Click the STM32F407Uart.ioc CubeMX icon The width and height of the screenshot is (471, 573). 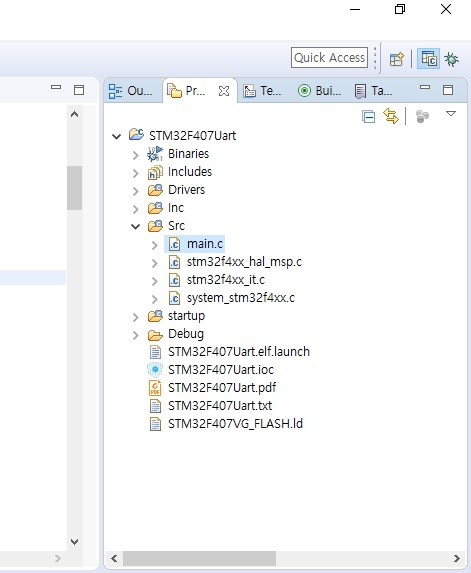pyautogui.click(x=155, y=370)
